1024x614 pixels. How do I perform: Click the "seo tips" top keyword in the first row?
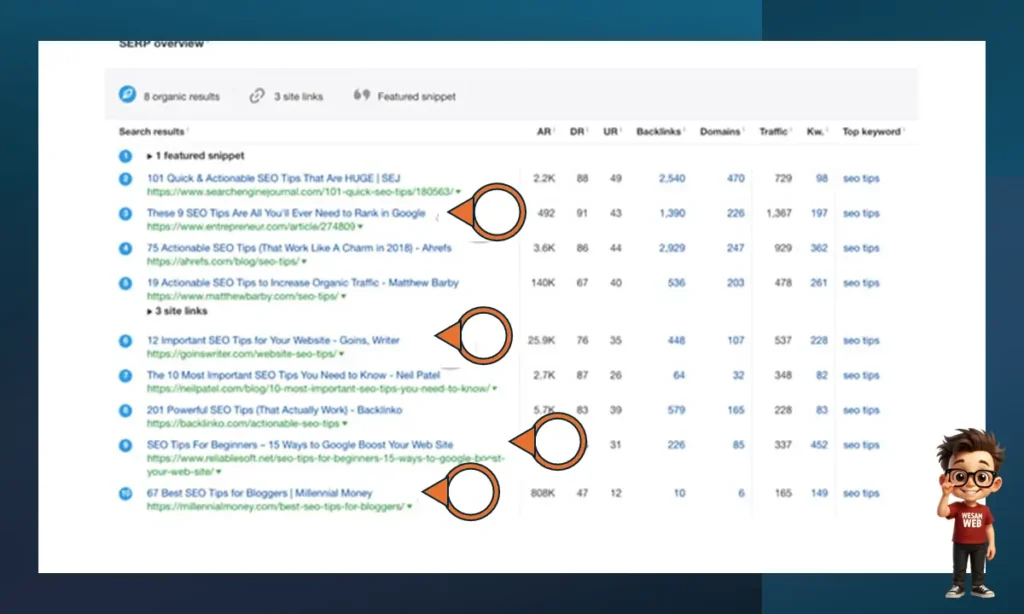click(x=861, y=178)
